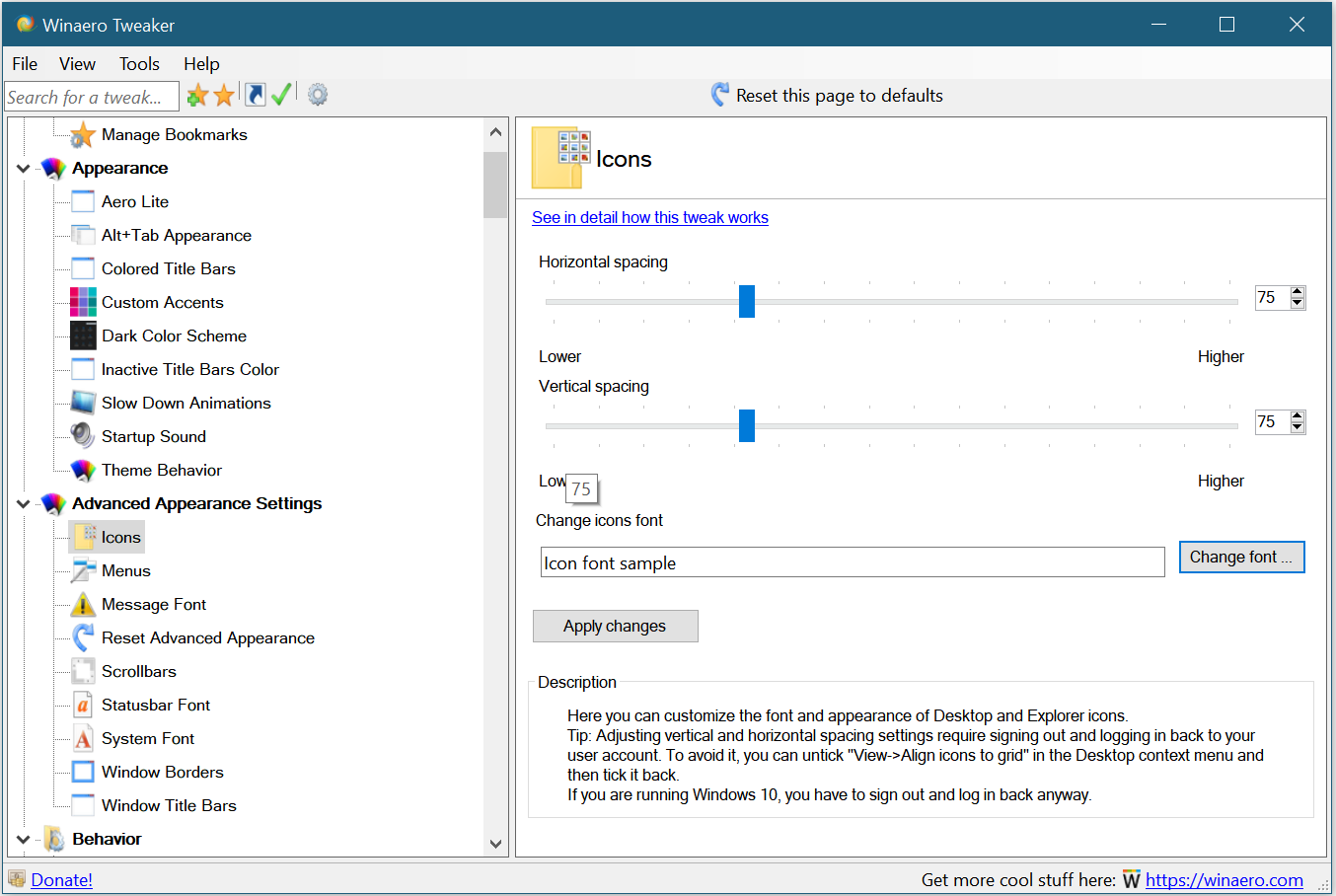
Task: Focus the Search for a tweak field
Action: 92,97
